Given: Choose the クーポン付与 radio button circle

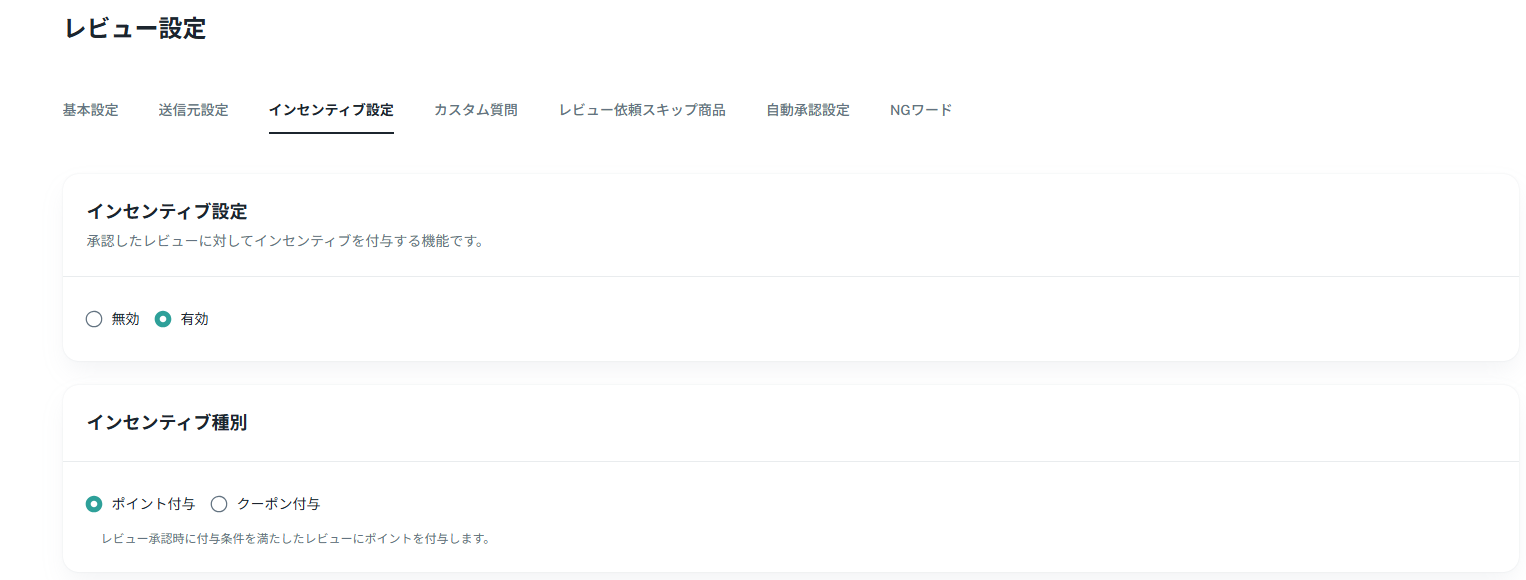Looking at the screenshot, I should 219,504.
